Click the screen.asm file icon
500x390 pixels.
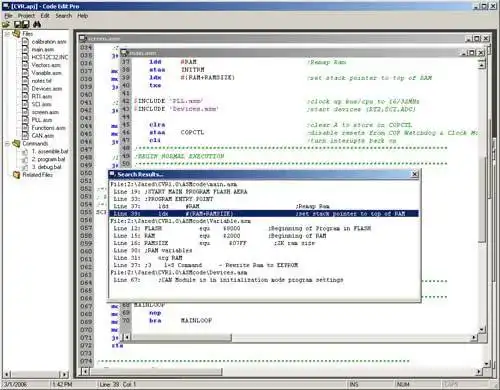pos(26,112)
